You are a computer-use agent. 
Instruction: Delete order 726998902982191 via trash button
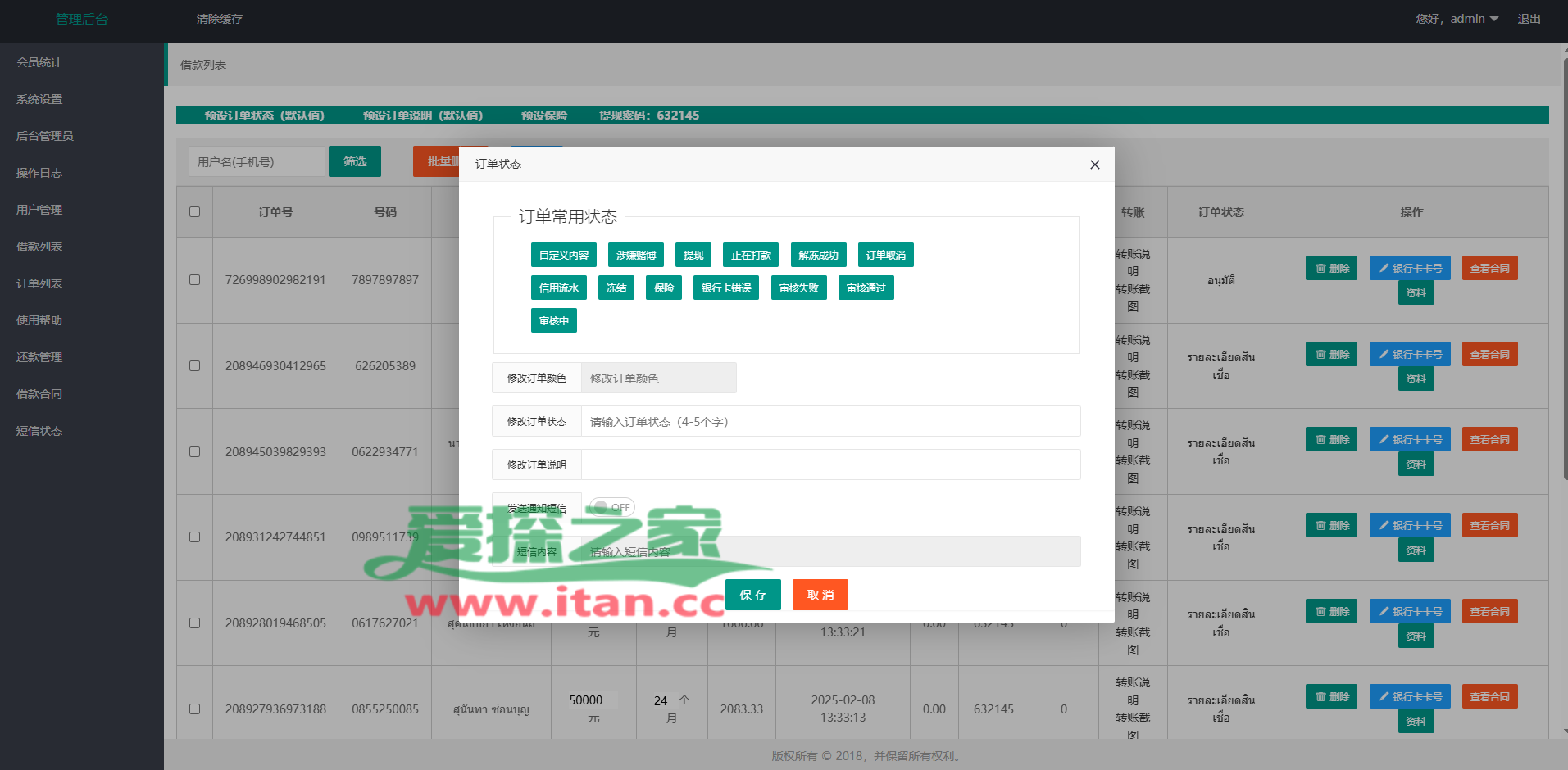1332,268
